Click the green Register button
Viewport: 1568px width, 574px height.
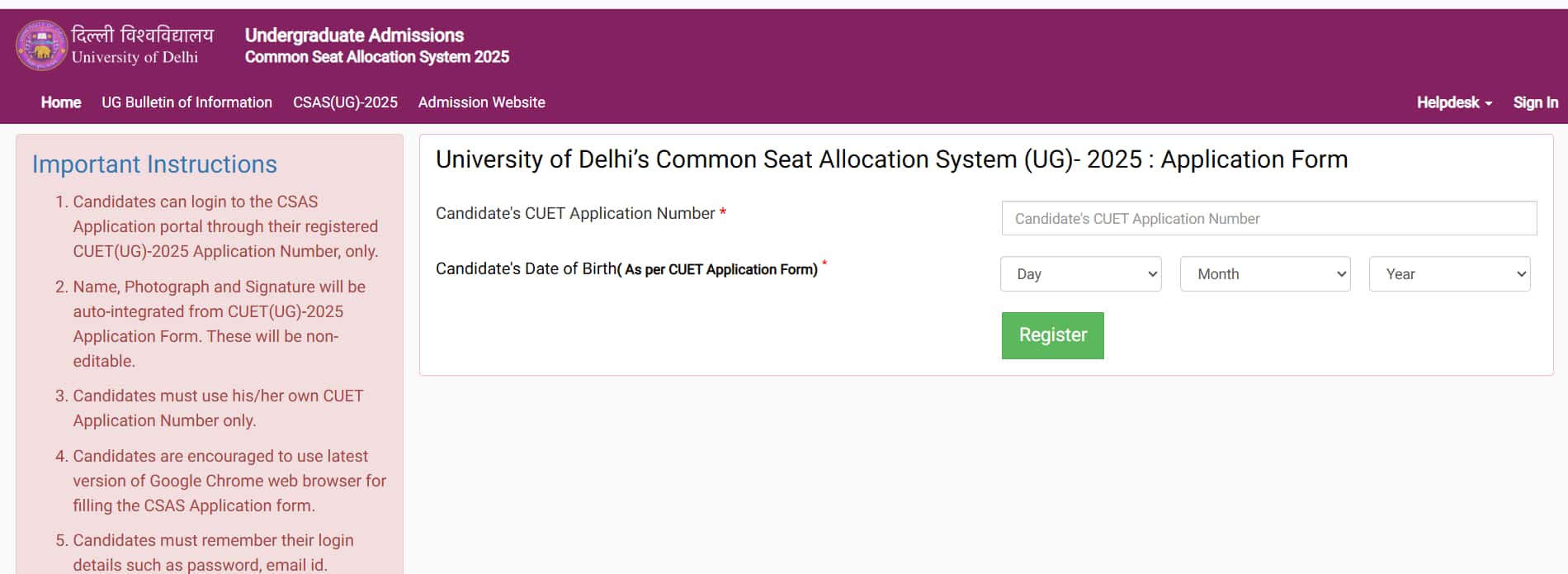tap(1052, 335)
